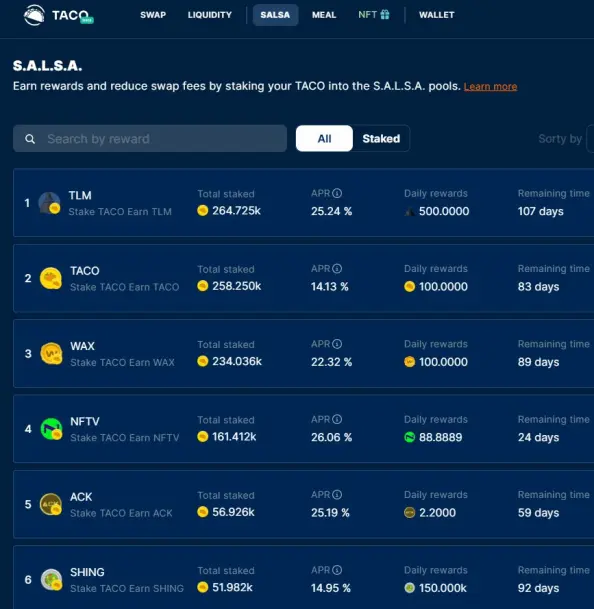Switch to the Staked filter
Viewport: 594px width, 609px height.
pyautogui.click(x=381, y=138)
